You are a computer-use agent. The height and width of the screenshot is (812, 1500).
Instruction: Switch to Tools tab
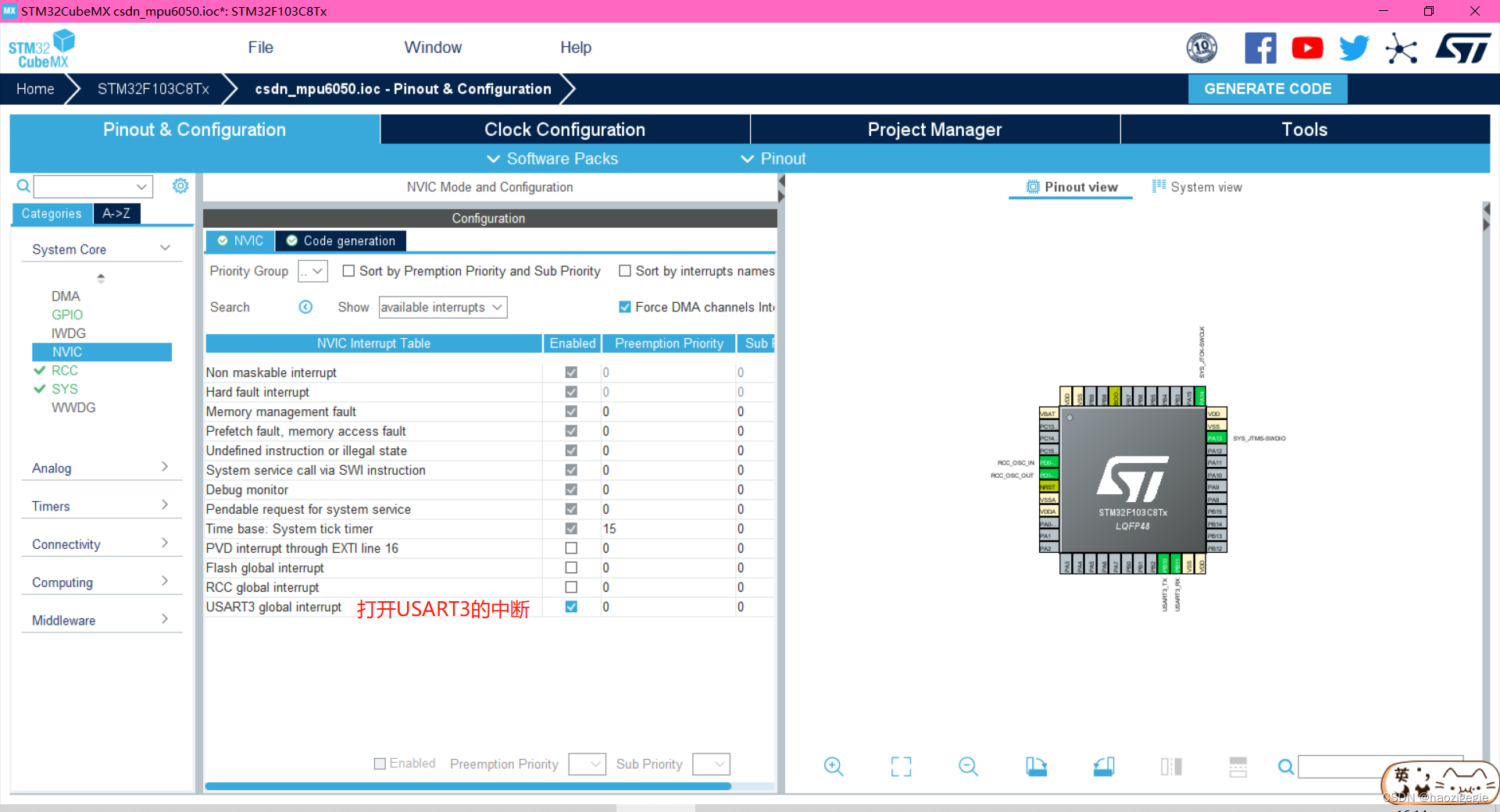click(1305, 130)
